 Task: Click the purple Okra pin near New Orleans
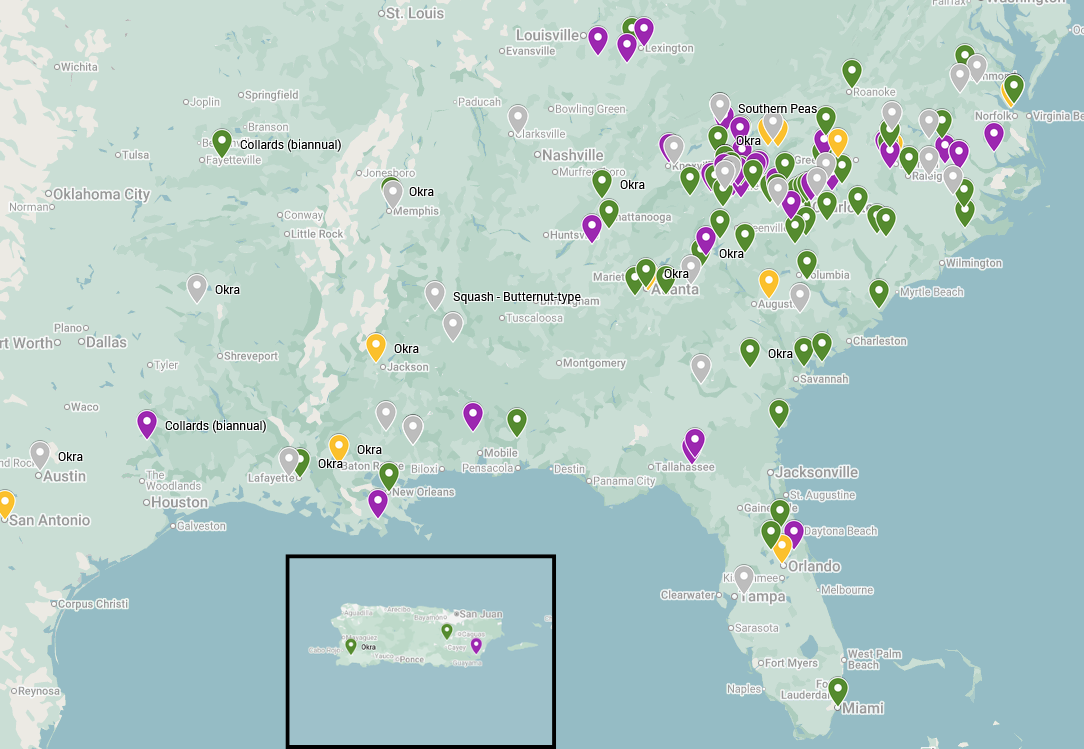[377, 504]
